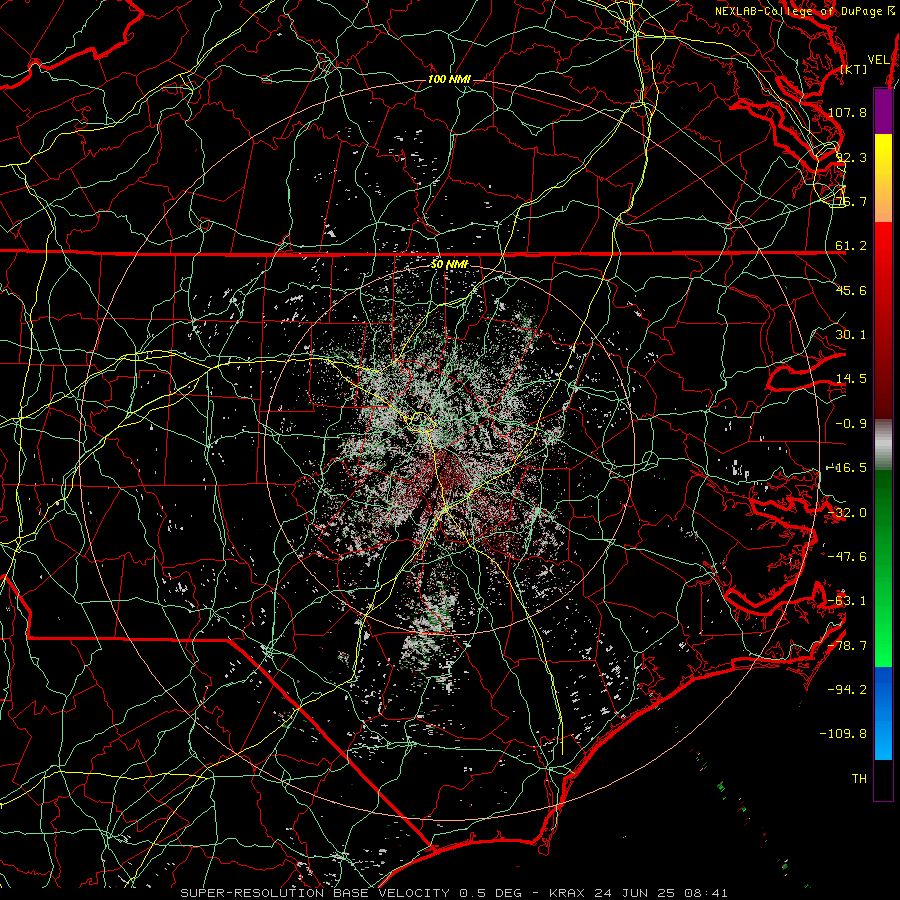Click the 24 JUN 25 08:41 timestamp
900x900 pixels.
tap(660, 893)
